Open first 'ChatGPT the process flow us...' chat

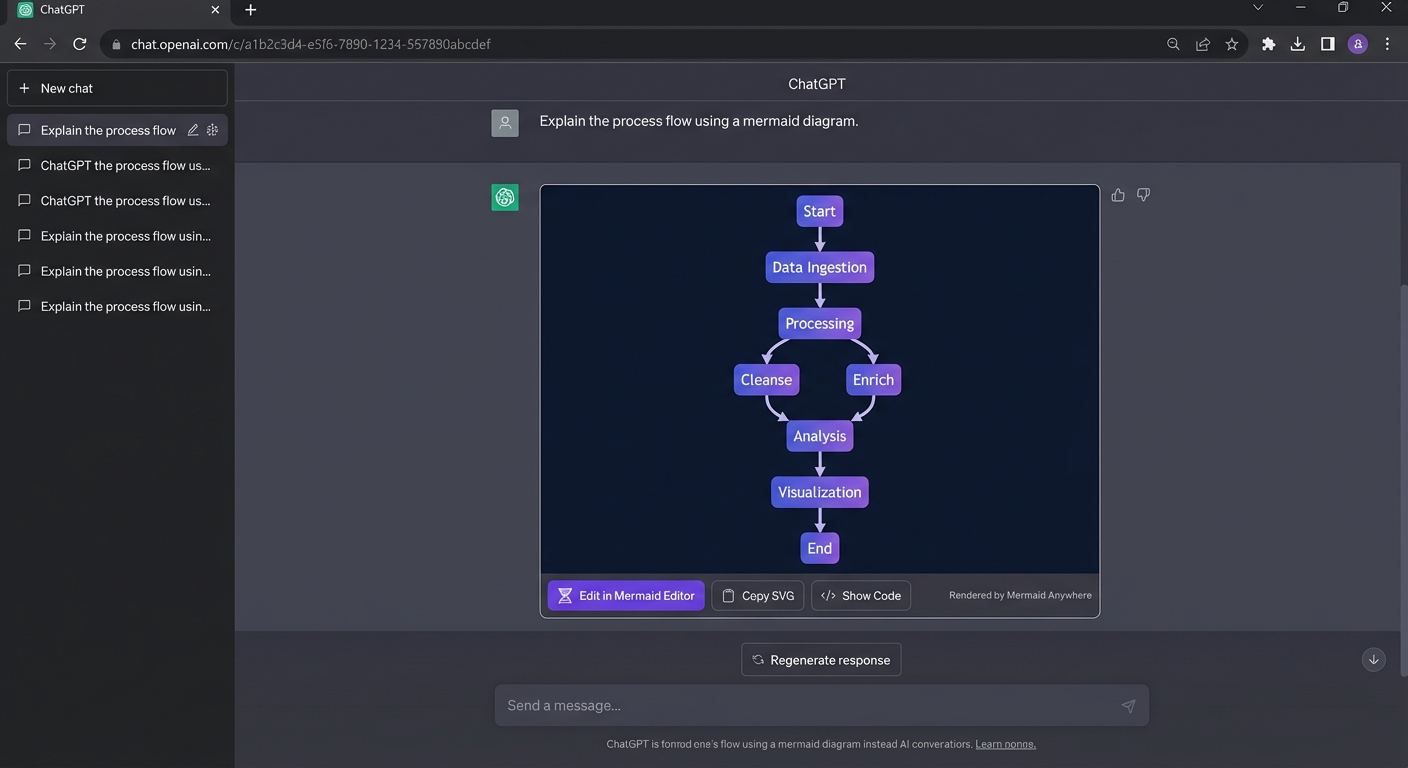(117, 165)
